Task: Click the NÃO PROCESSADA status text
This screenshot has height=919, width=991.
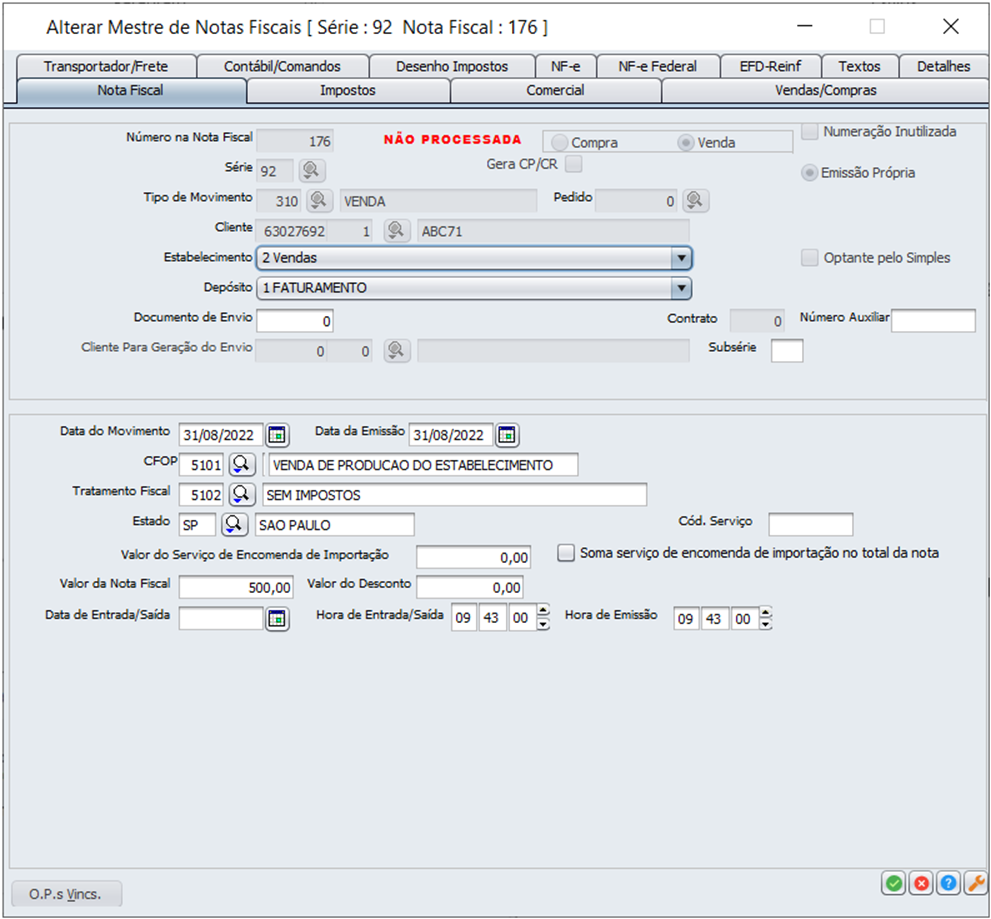Action: coord(453,140)
